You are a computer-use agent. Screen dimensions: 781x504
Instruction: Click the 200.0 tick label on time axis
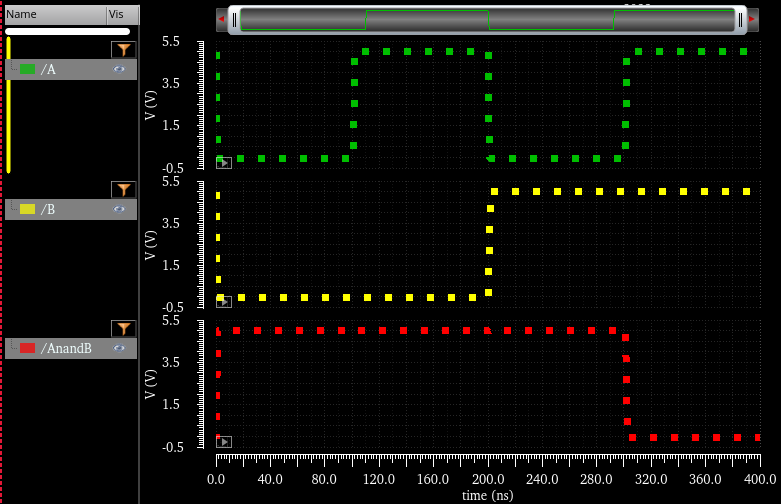pos(488,479)
